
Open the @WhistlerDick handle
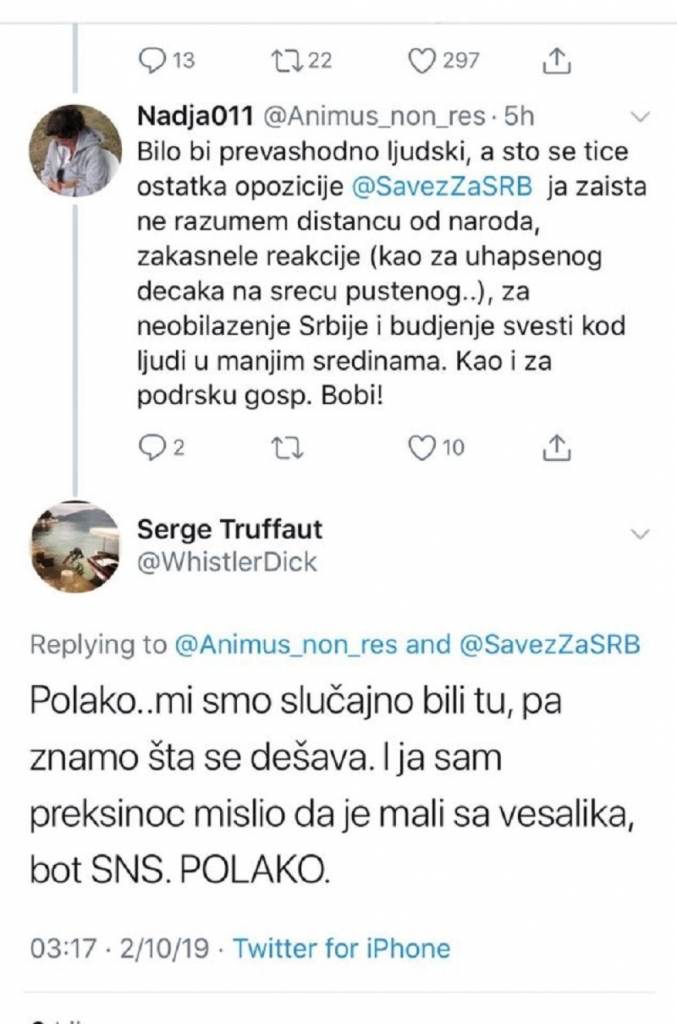226,562
